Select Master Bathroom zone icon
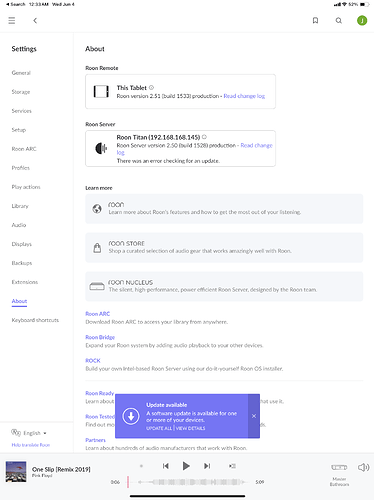 click(339, 467)
